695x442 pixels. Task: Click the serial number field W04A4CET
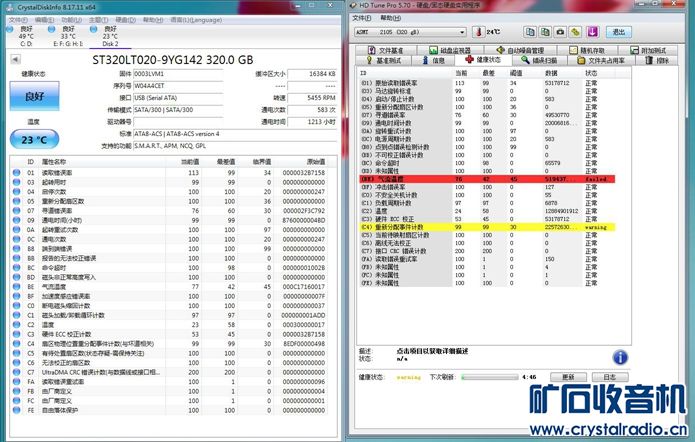[178, 86]
